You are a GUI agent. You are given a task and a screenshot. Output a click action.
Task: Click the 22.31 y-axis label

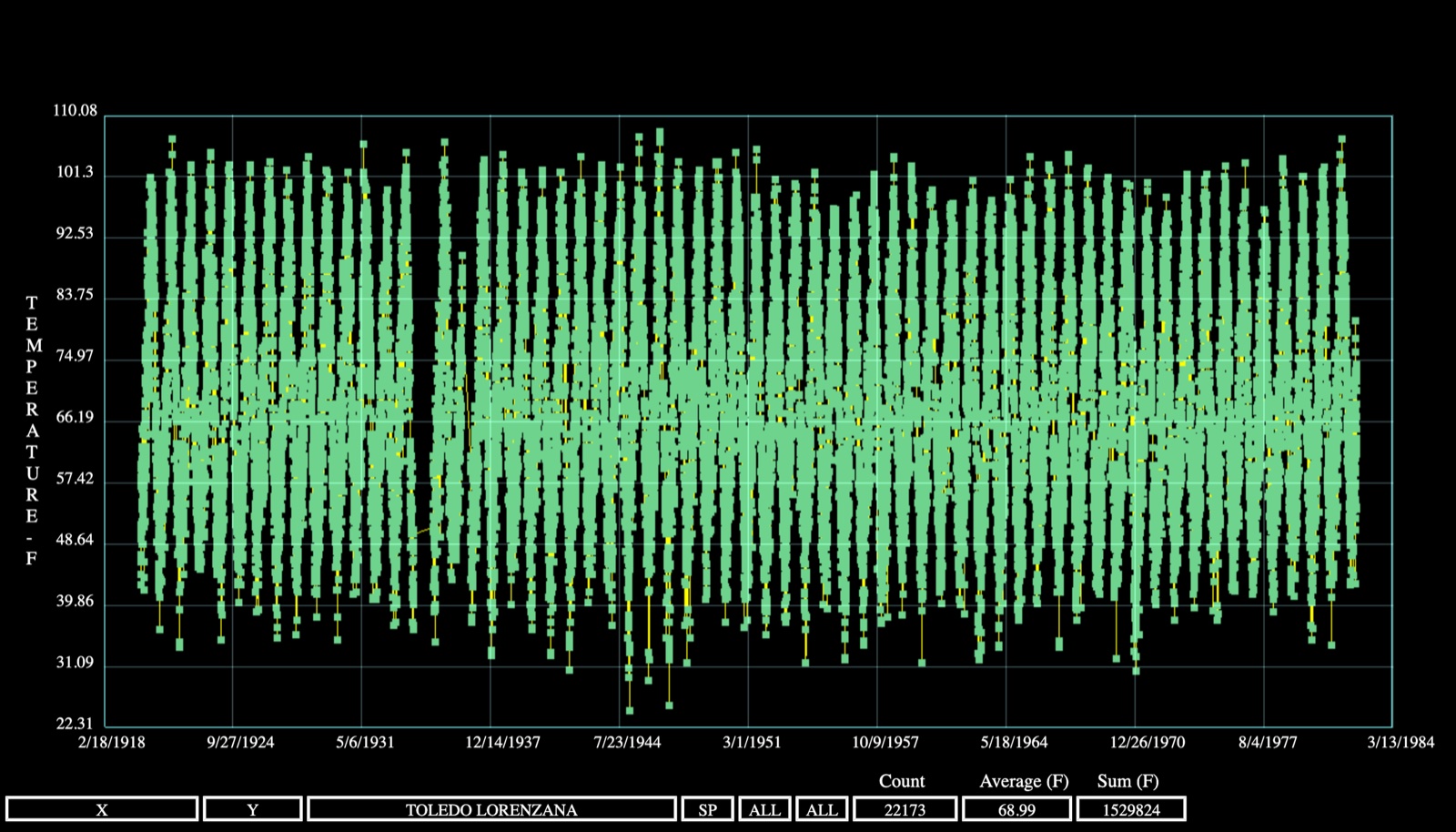click(75, 724)
